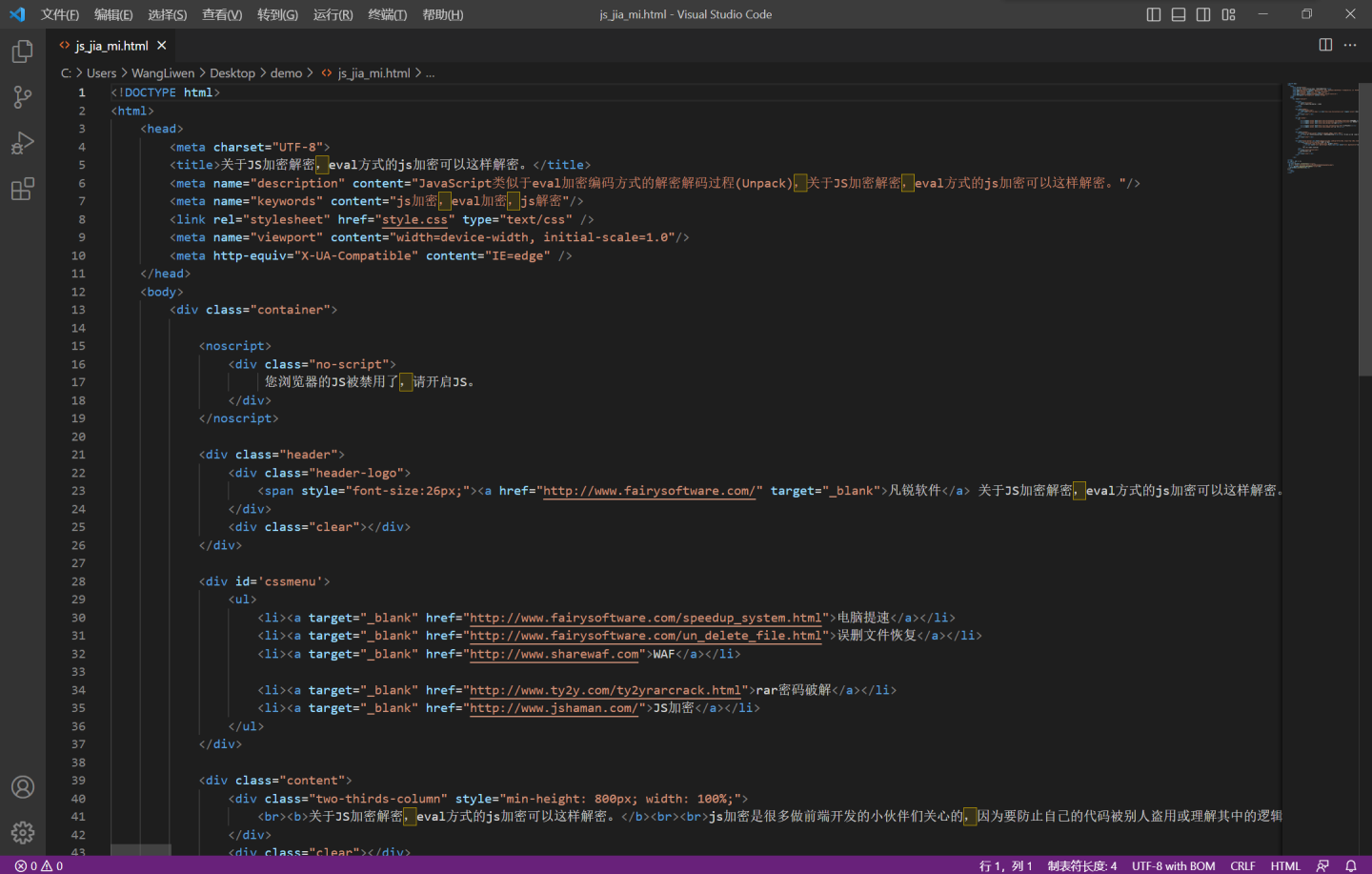Open the Source Control view
1372x874 pixels.
click(x=23, y=97)
